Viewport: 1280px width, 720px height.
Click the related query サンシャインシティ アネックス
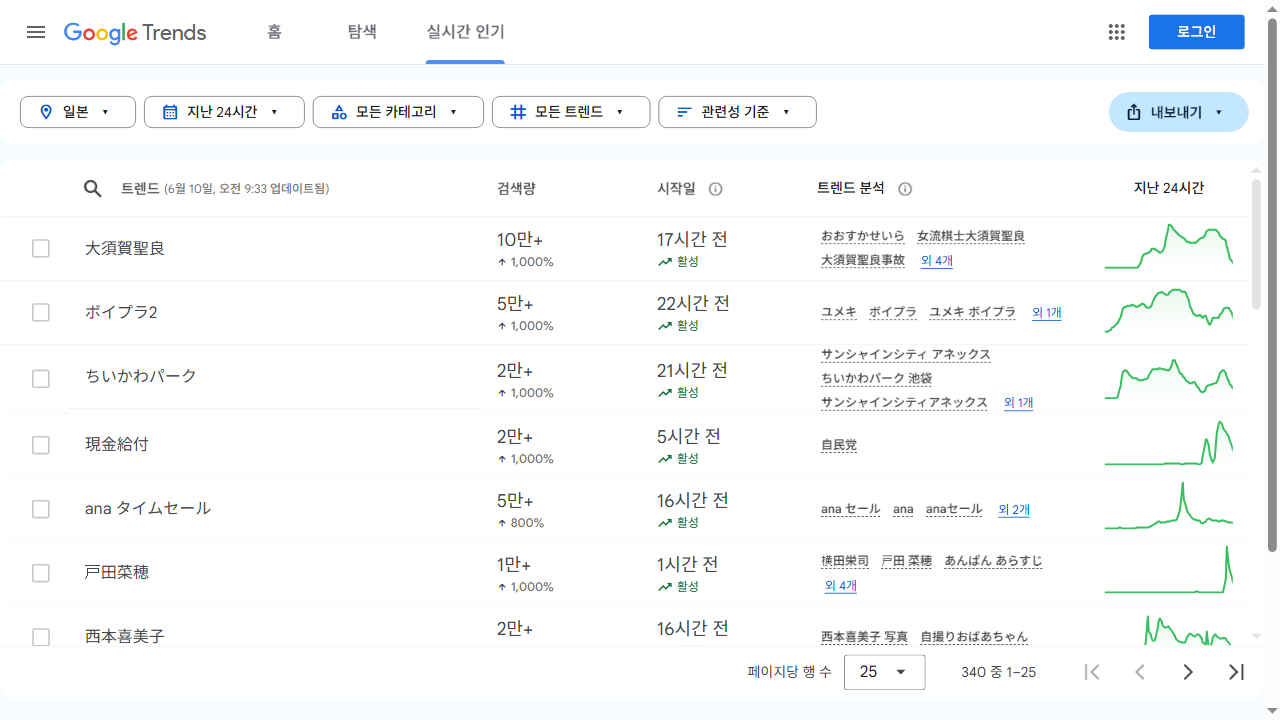(906, 355)
